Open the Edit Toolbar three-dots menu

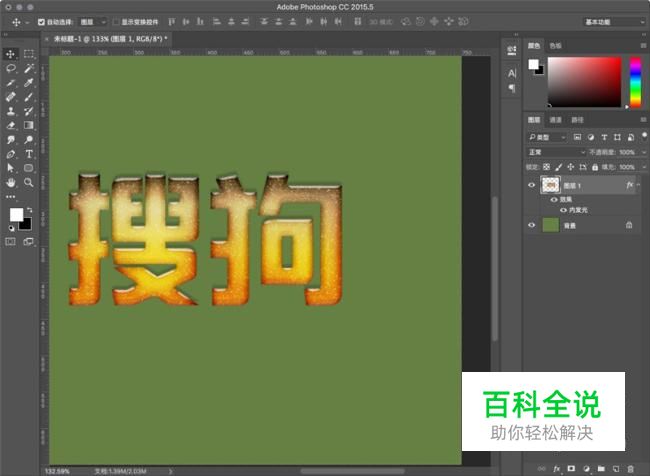tap(10, 197)
